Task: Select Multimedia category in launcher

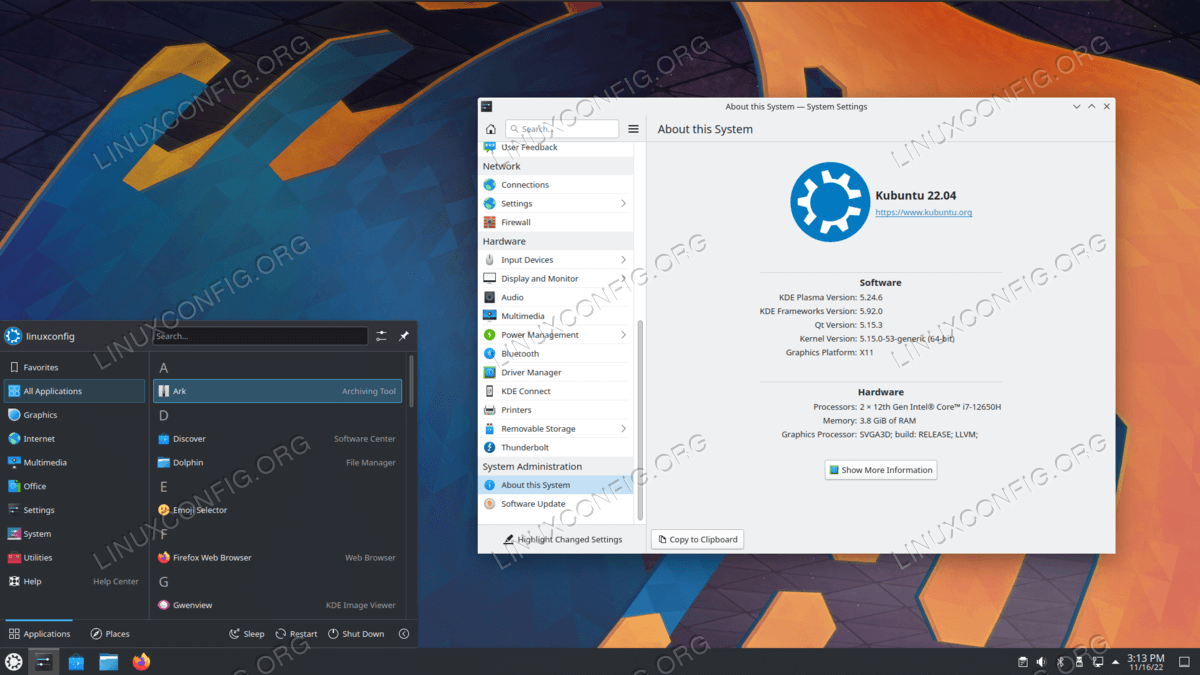Action: (75, 462)
